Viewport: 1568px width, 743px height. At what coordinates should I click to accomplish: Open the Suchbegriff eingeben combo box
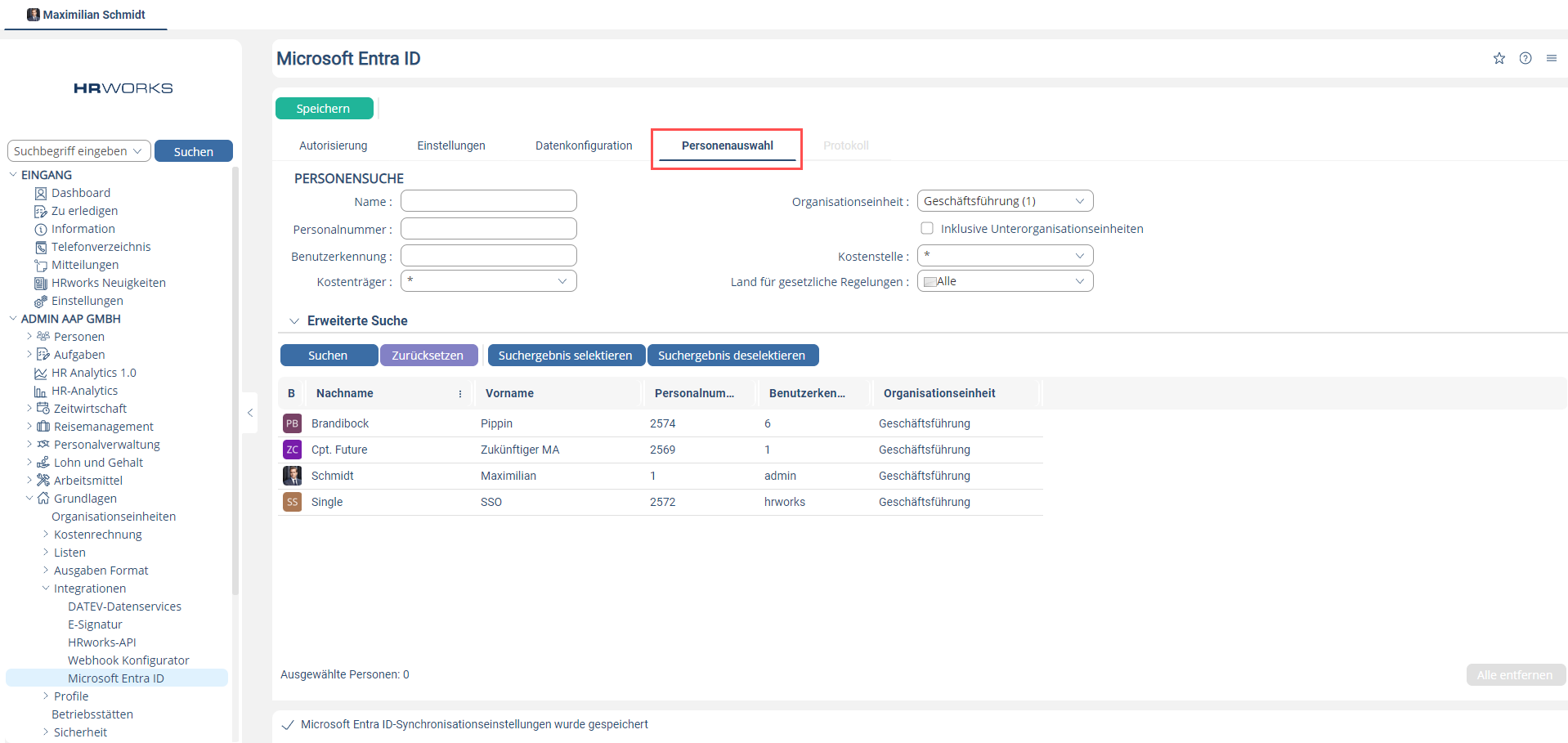79,151
